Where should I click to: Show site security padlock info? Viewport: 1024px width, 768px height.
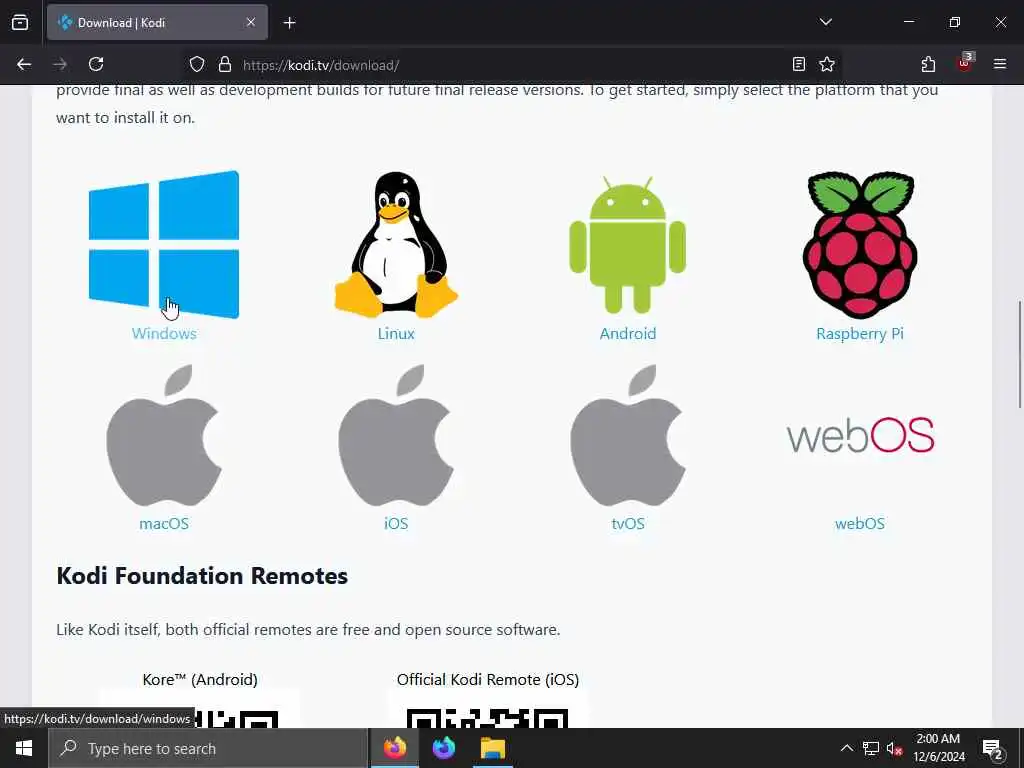click(225, 64)
